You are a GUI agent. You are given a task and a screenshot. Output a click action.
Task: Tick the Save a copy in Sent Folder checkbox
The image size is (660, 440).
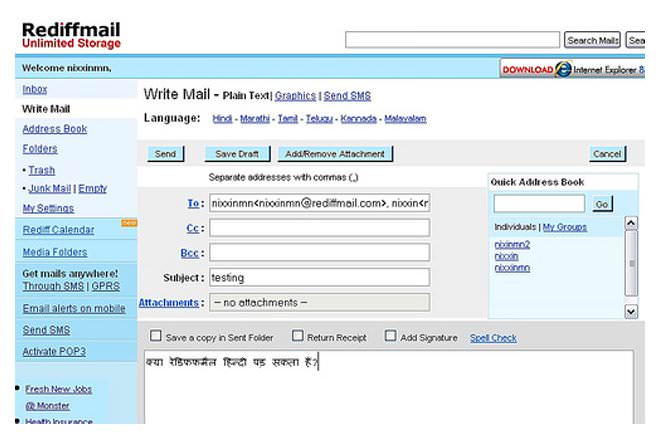pos(154,337)
